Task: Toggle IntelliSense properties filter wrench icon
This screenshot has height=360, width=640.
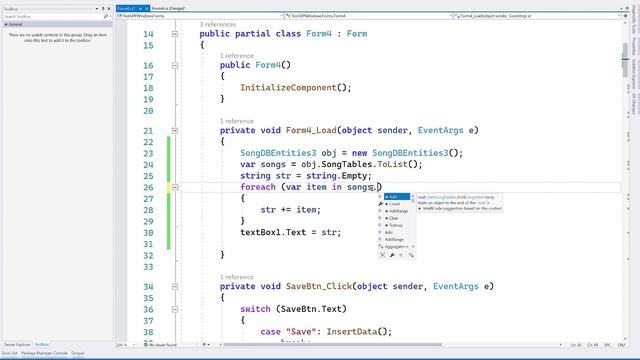Action: click(392, 255)
